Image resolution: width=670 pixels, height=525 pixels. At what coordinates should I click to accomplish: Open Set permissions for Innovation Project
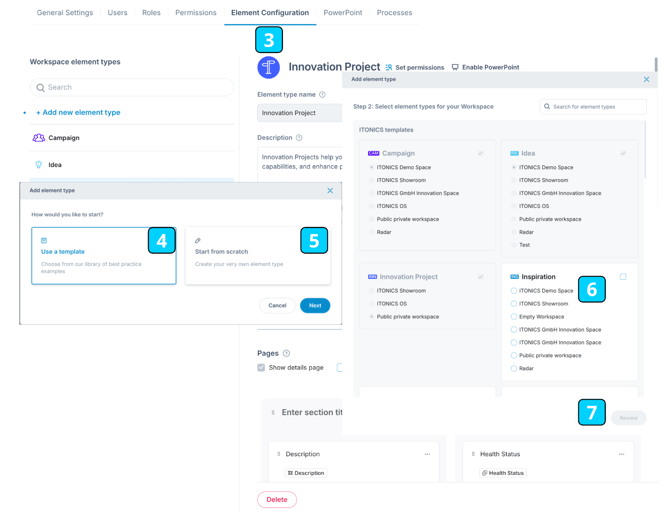415,67
